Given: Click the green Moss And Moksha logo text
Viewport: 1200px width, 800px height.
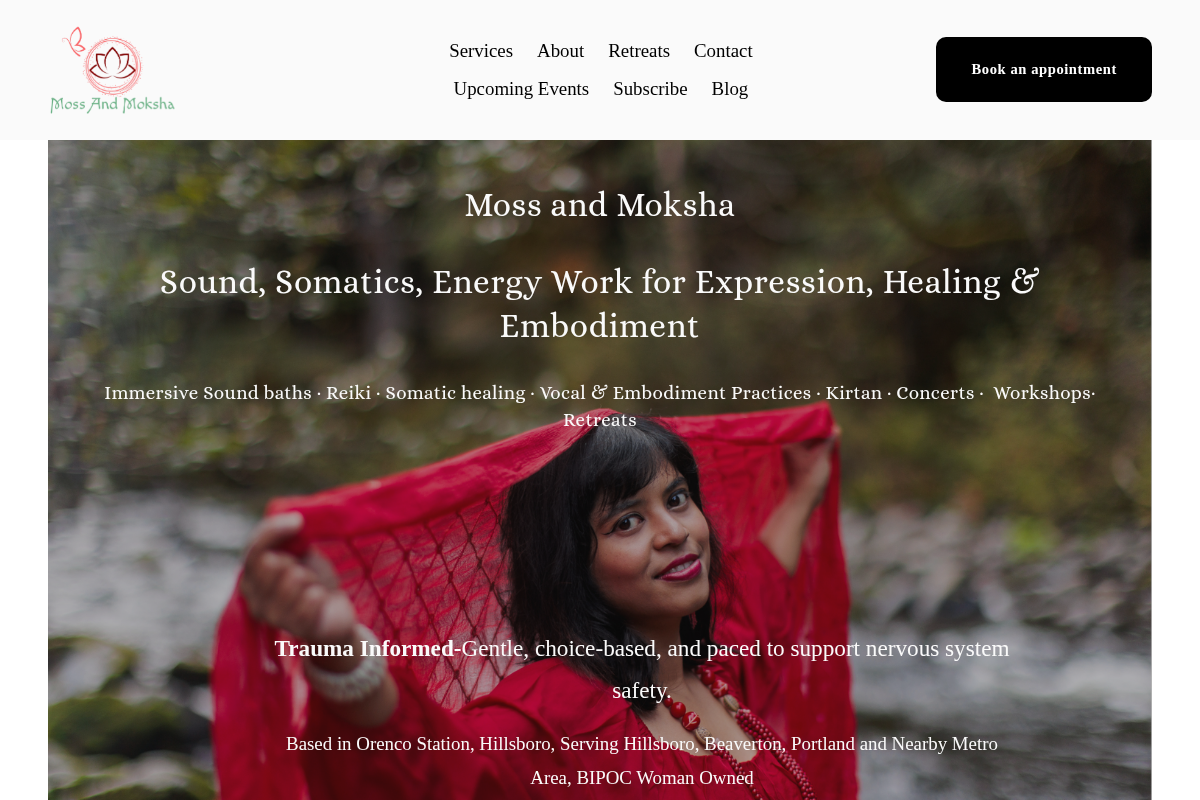Looking at the screenshot, I should [x=112, y=104].
